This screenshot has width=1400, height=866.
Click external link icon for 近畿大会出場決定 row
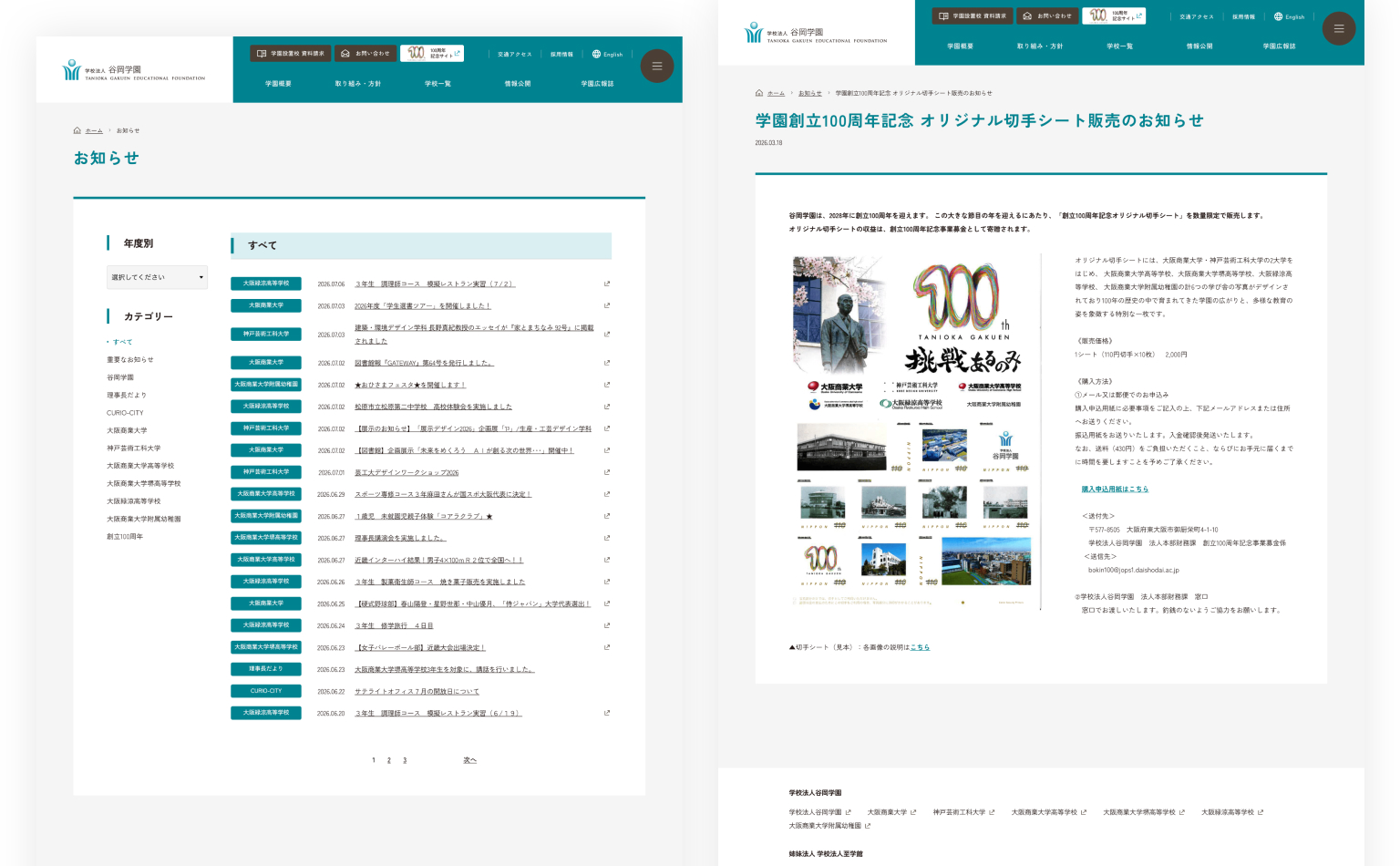tap(607, 647)
